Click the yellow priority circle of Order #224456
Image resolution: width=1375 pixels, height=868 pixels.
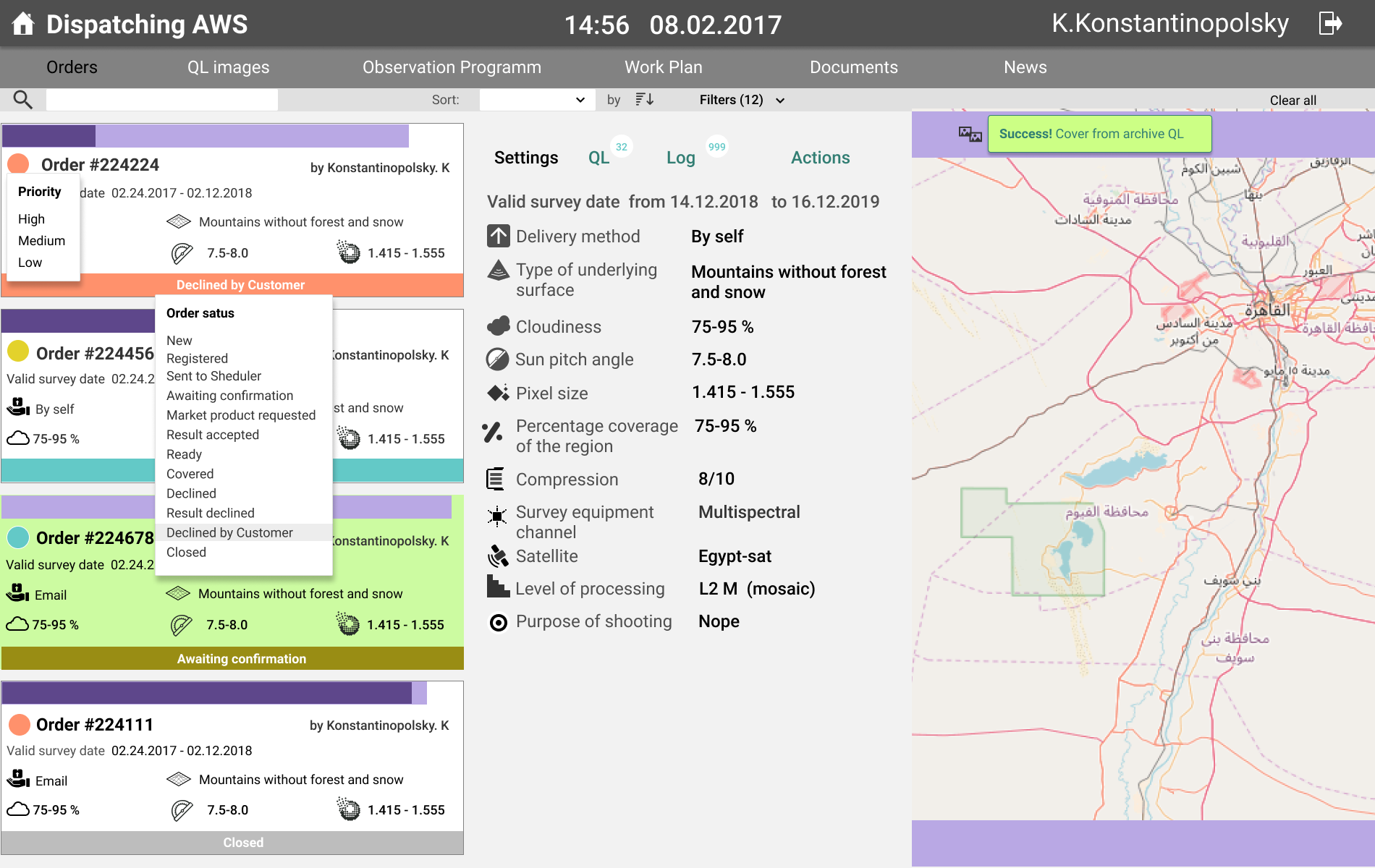pos(18,352)
